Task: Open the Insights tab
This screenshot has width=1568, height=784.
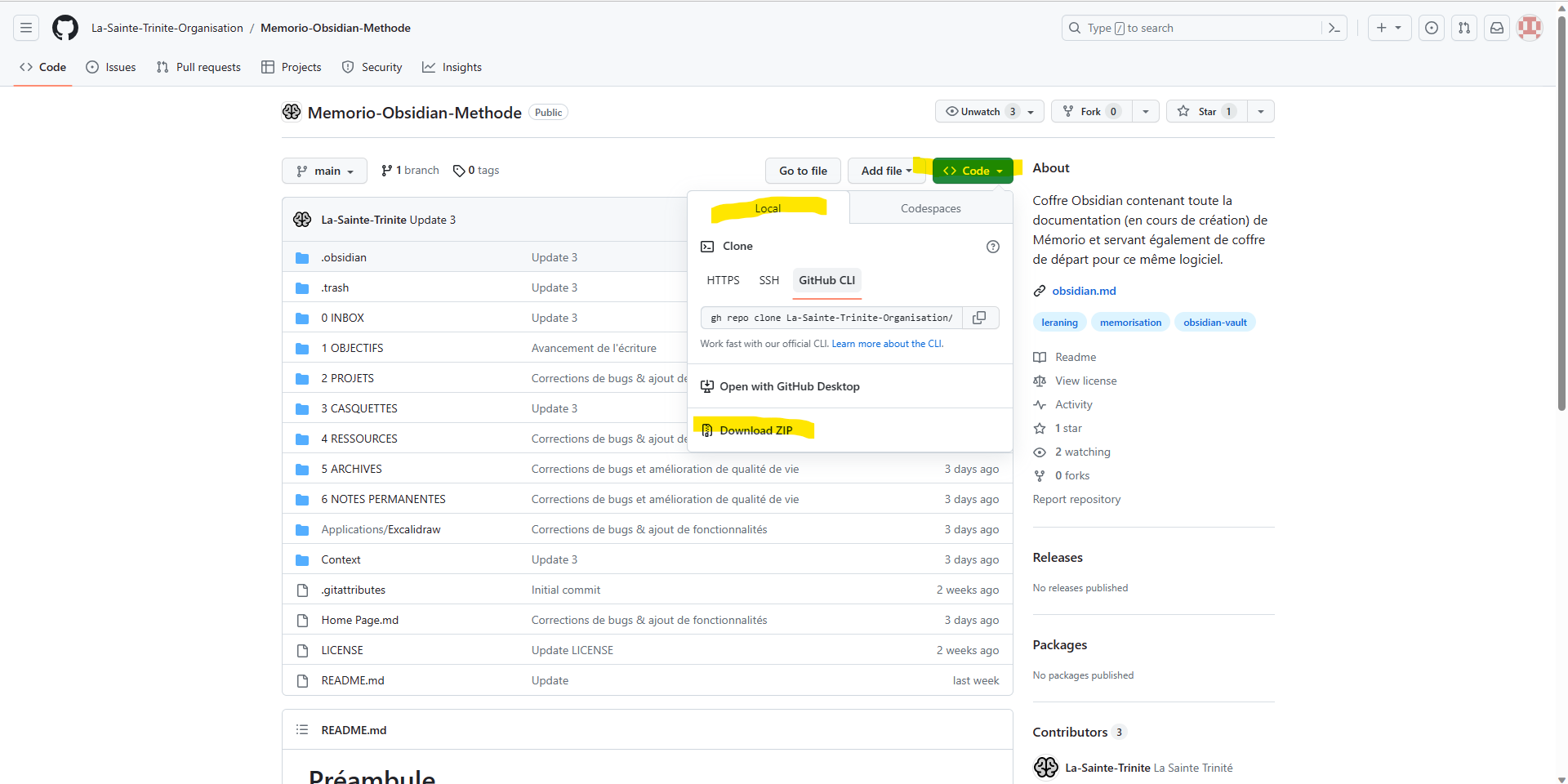Action: coord(452,67)
